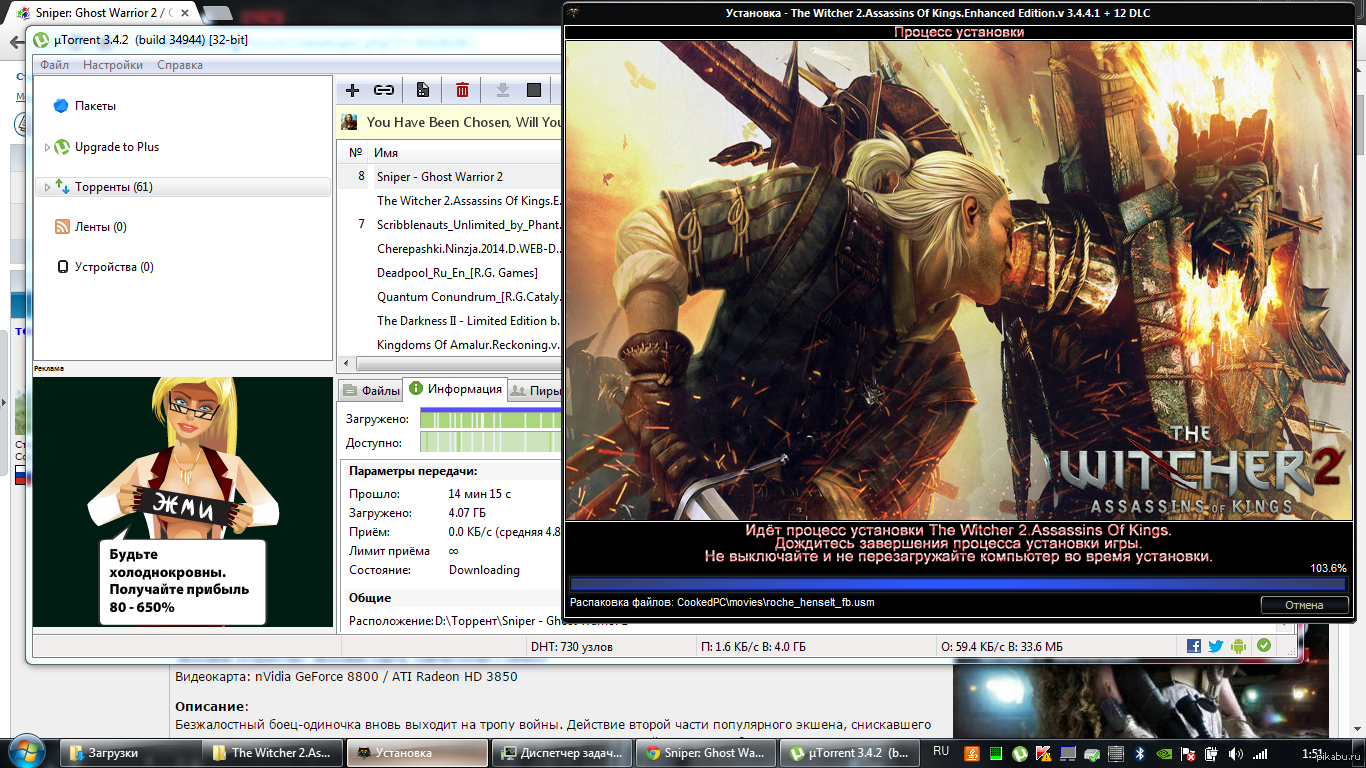Expand Upgrade to Plus tree node
The width and height of the screenshot is (1366, 768).
47,147
